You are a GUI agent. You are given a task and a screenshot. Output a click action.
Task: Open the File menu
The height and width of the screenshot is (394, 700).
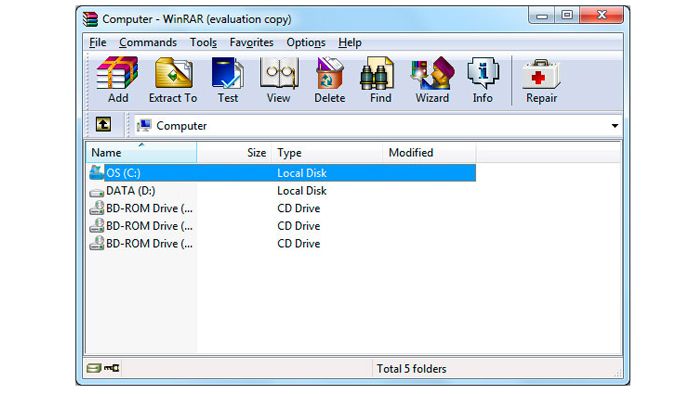(98, 42)
